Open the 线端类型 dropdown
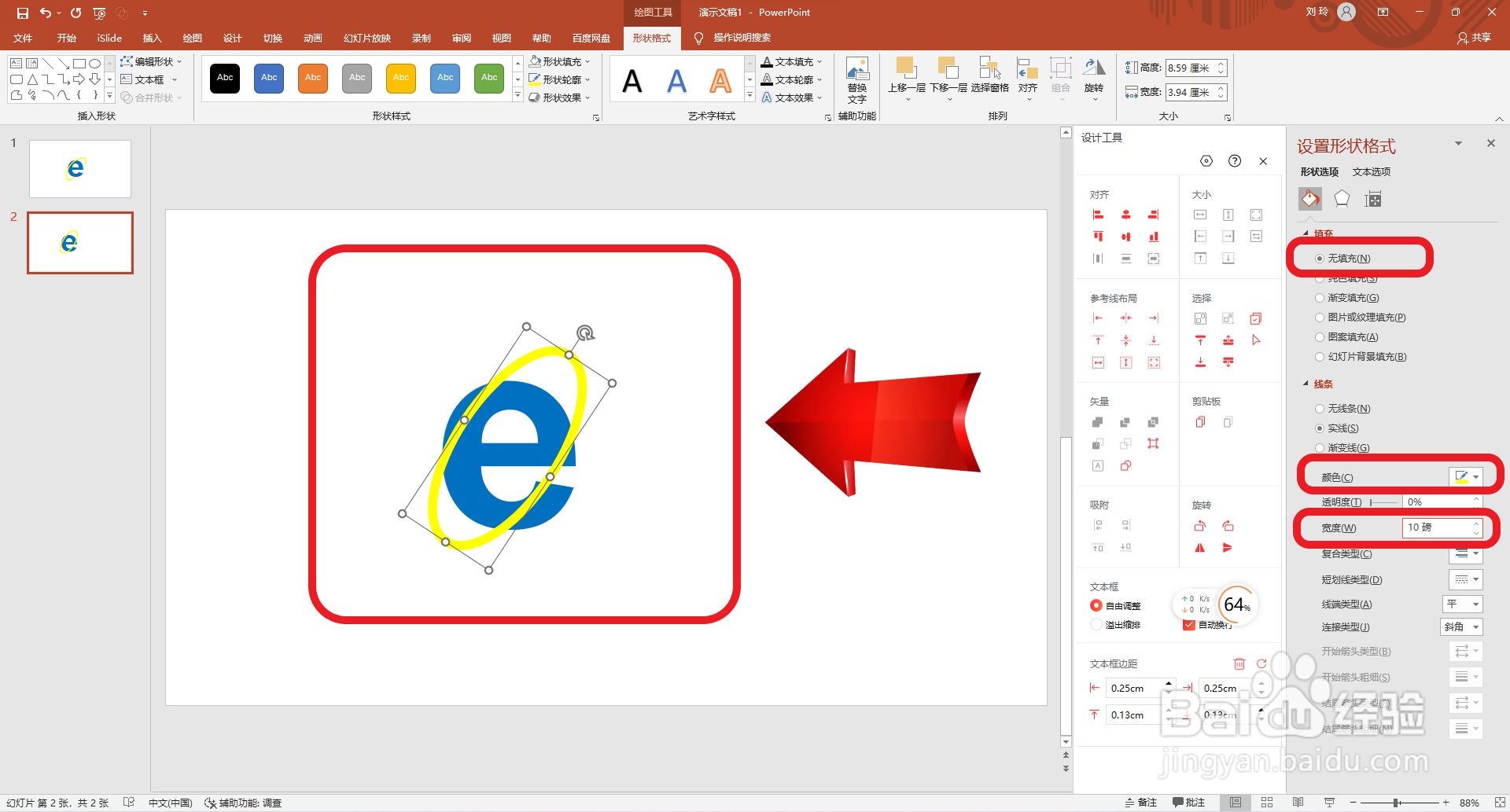Screen dimensions: 1510x812 (1463, 604)
